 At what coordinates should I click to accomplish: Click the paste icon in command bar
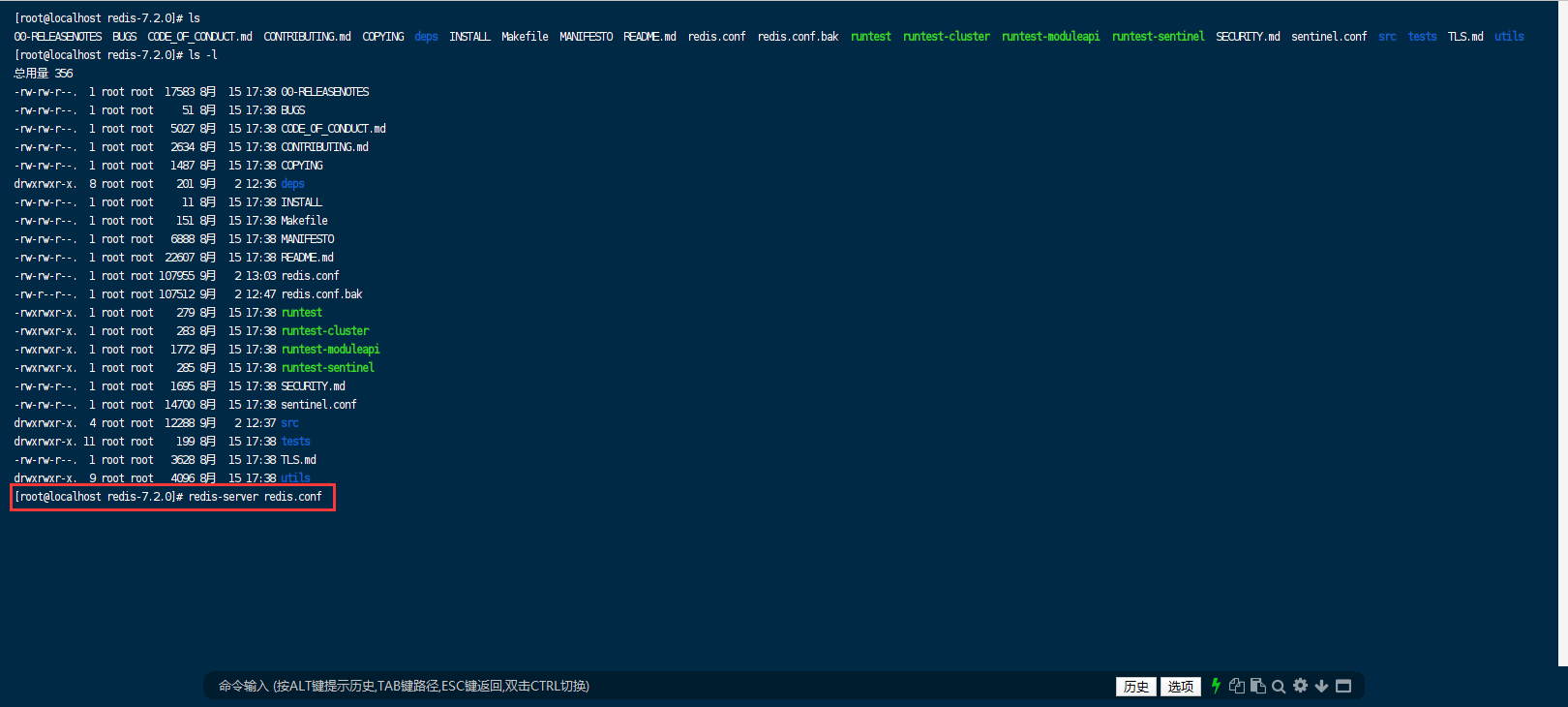1258,686
